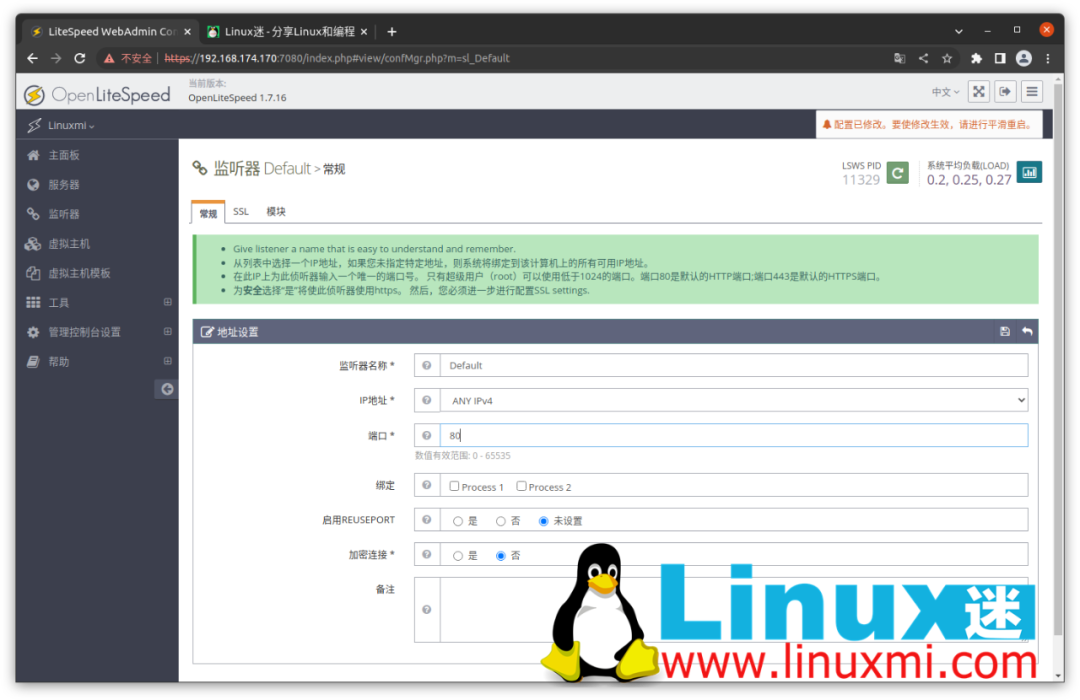Image resolution: width=1080 pixels, height=700 pixels.
Task: Toggle the browser side panel icon
Action: (999, 59)
